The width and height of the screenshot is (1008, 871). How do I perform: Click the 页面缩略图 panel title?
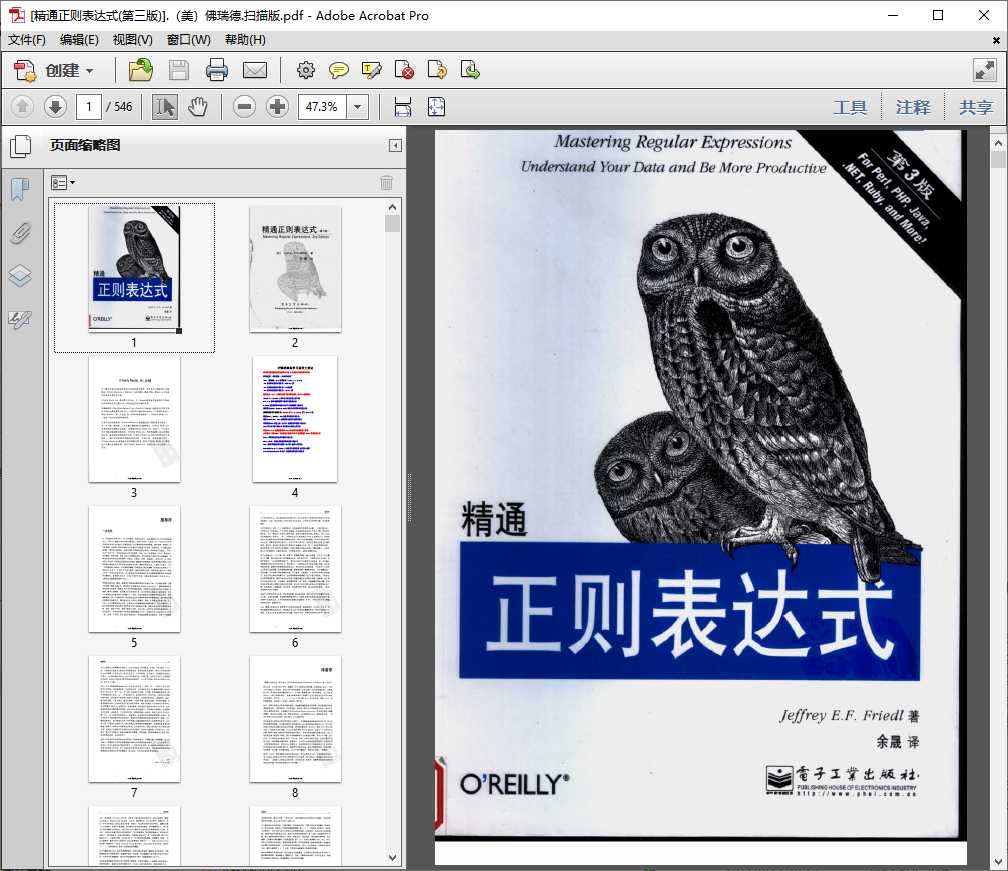[85, 145]
